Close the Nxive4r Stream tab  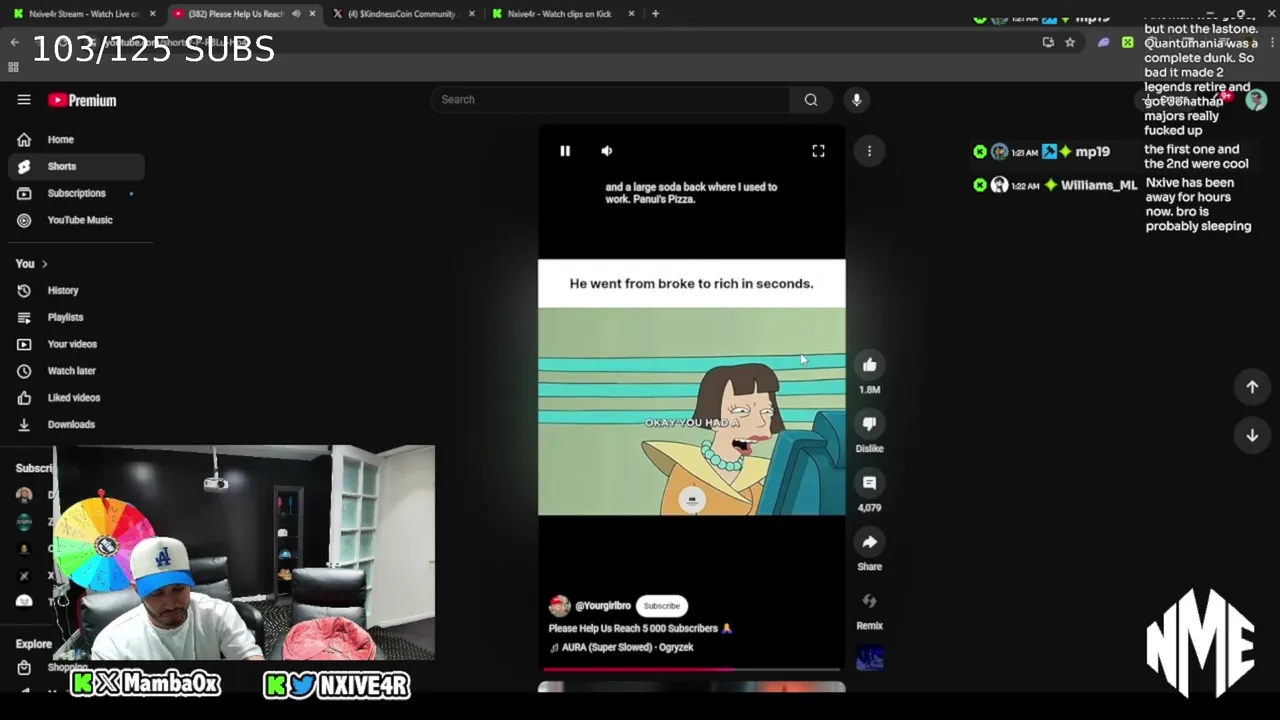pos(152,14)
